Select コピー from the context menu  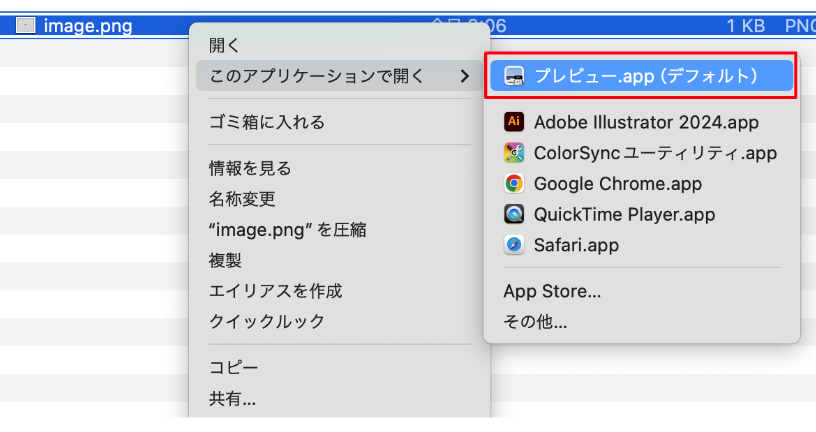click(x=234, y=367)
